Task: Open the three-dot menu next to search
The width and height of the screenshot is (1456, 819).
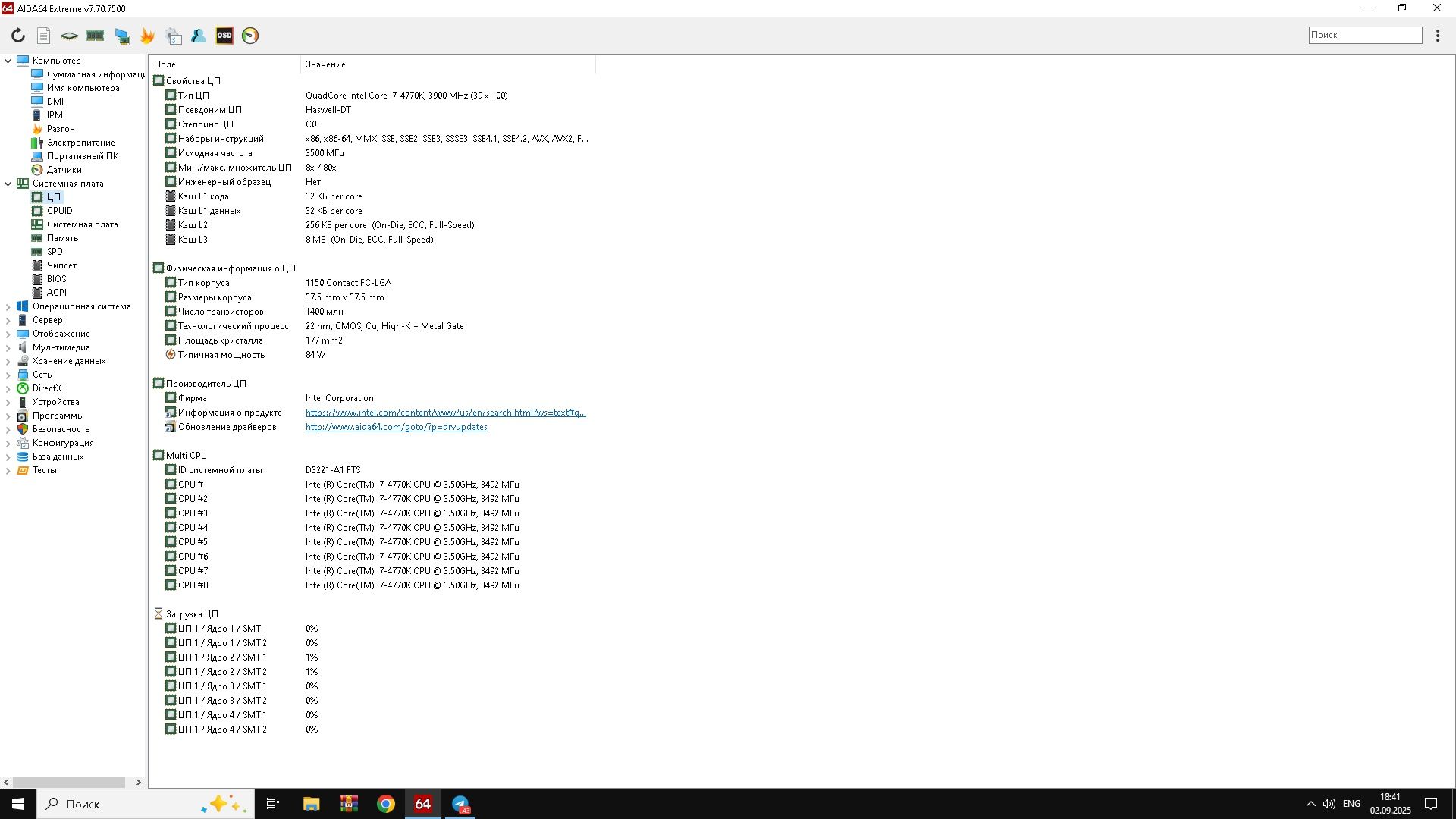Action: [1438, 36]
